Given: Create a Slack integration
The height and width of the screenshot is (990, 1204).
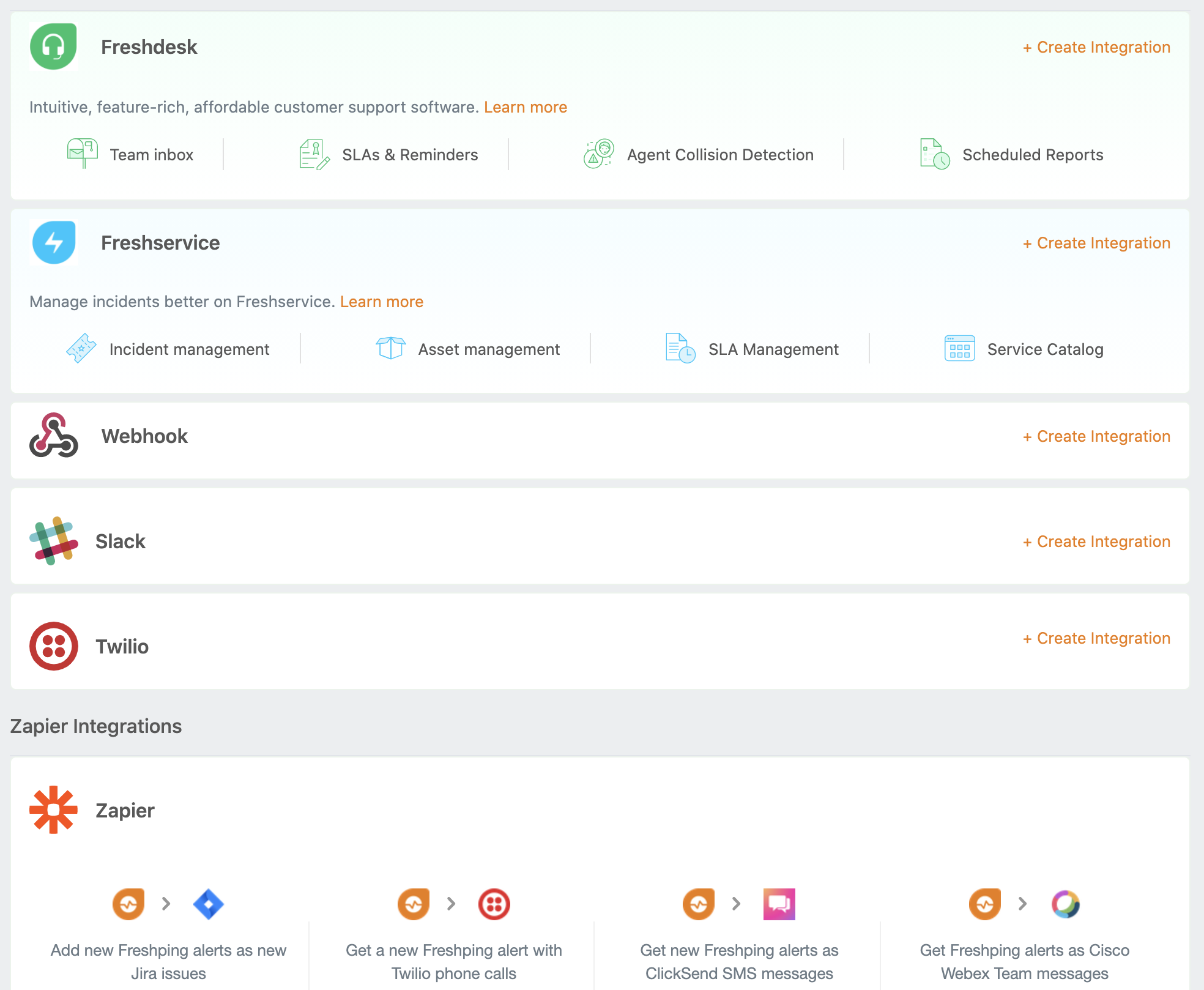Looking at the screenshot, I should pos(1096,542).
